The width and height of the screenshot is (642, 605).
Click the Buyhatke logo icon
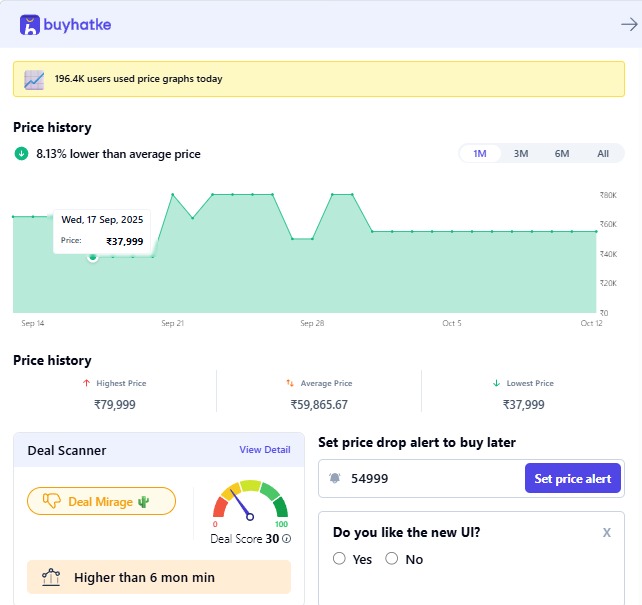pyautogui.click(x=30, y=25)
